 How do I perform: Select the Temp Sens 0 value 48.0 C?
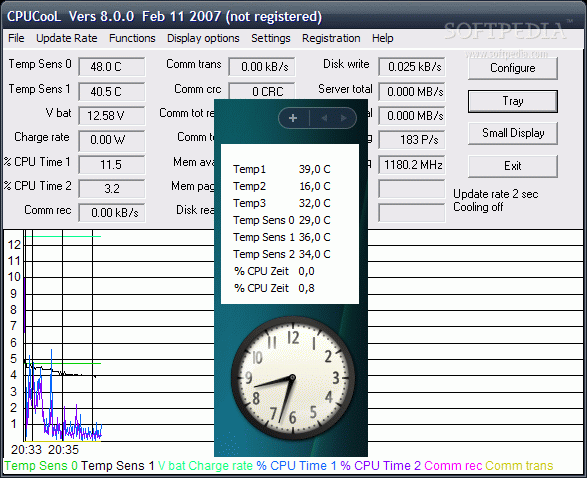(x=112, y=67)
